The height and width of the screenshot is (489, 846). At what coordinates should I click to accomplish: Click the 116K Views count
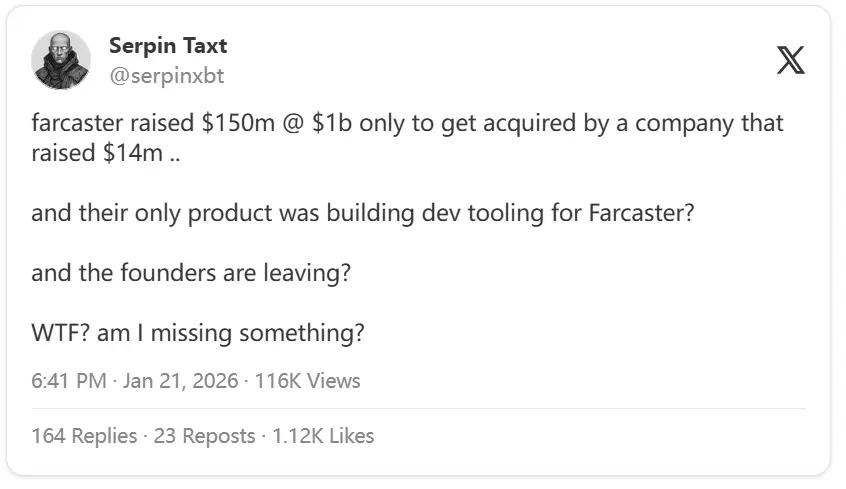coord(308,380)
